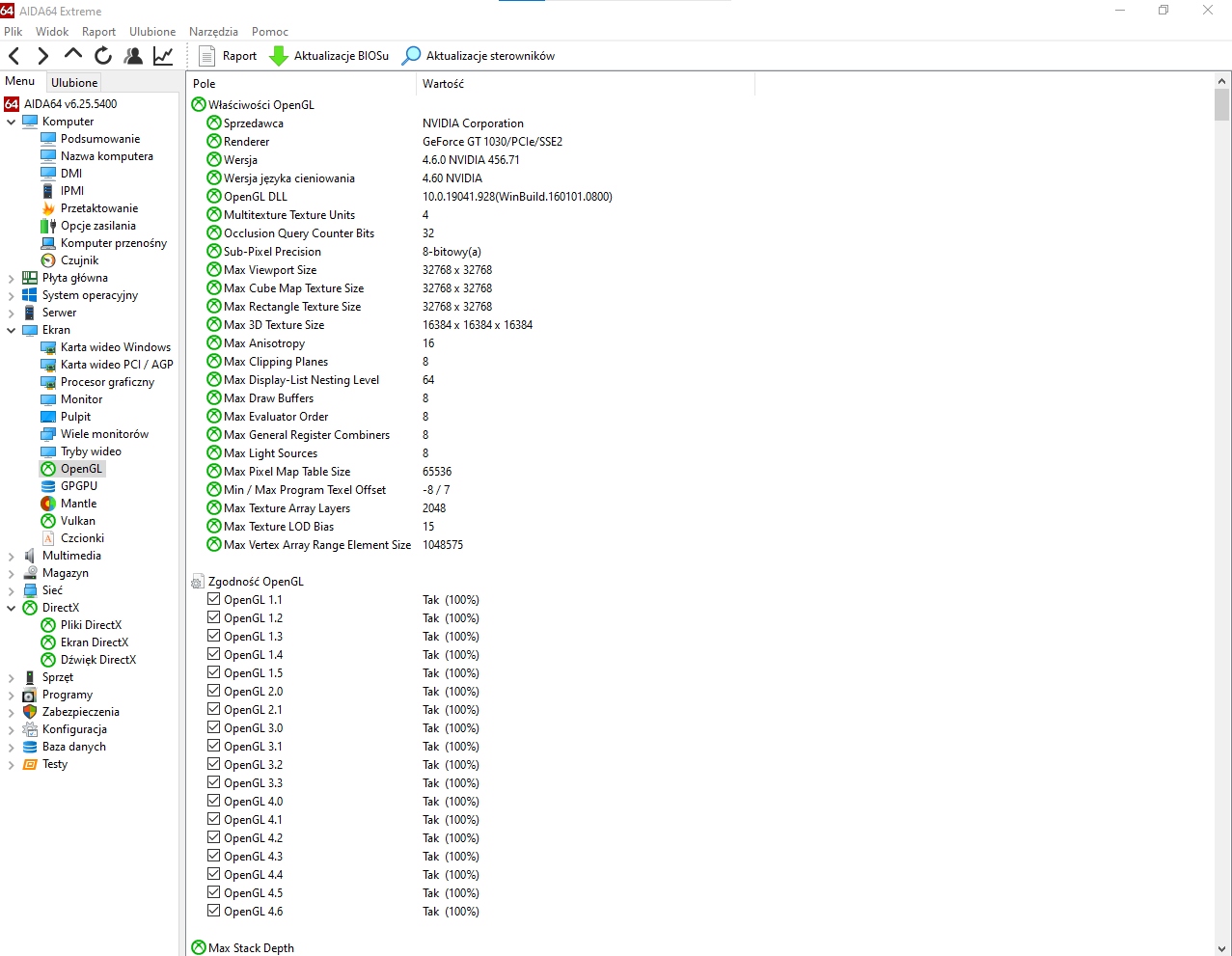The image size is (1232, 956).
Task: Open the Narzędzia menu
Action: coord(213,32)
